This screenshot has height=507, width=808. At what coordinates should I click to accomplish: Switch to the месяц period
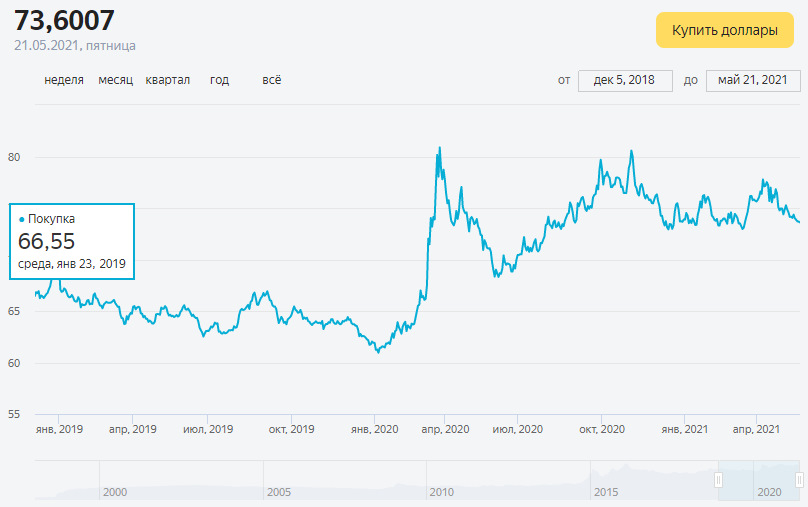116,80
